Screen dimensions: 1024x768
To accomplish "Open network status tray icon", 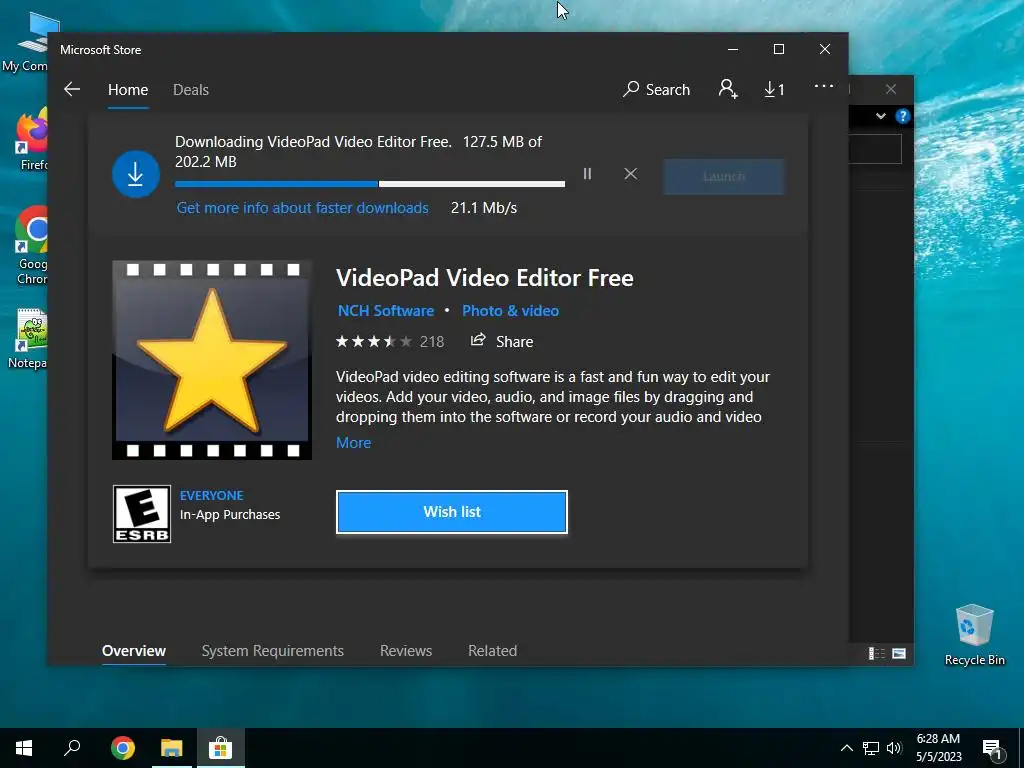I will tap(871, 748).
